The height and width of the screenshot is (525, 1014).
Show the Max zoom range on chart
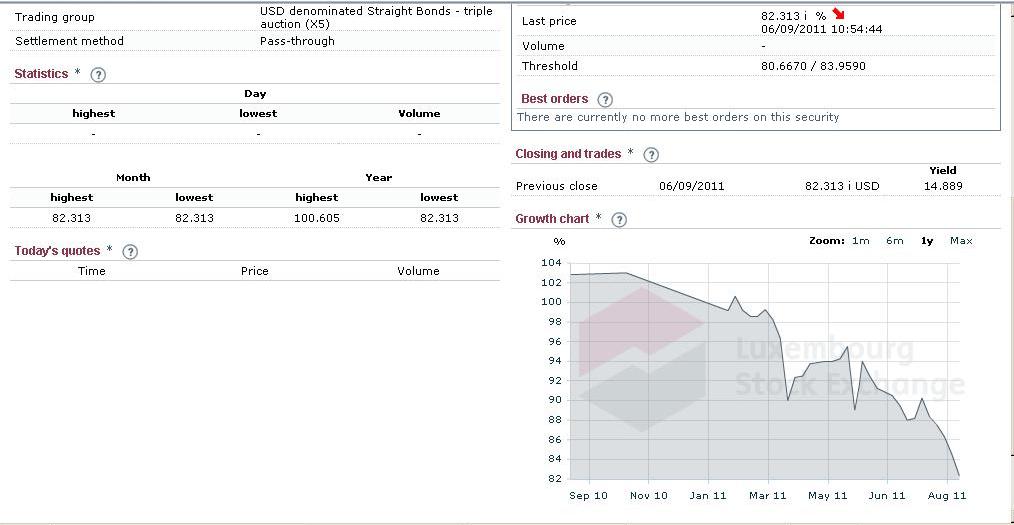(x=961, y=241)
